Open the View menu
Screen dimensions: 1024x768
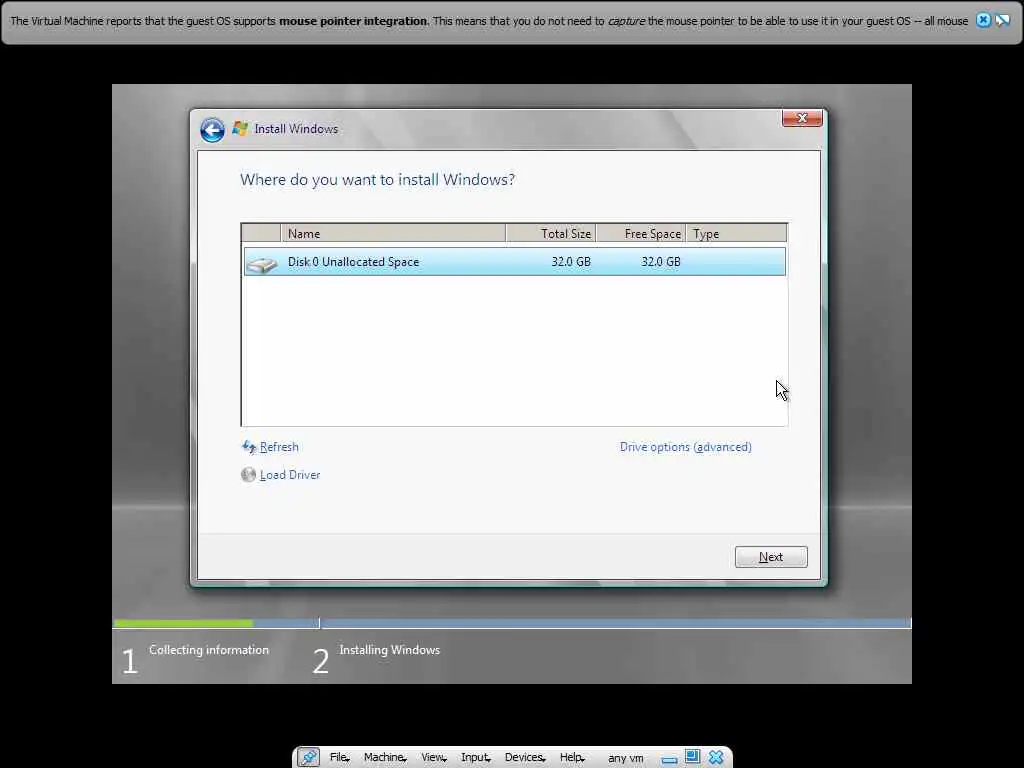pos(433,757)
